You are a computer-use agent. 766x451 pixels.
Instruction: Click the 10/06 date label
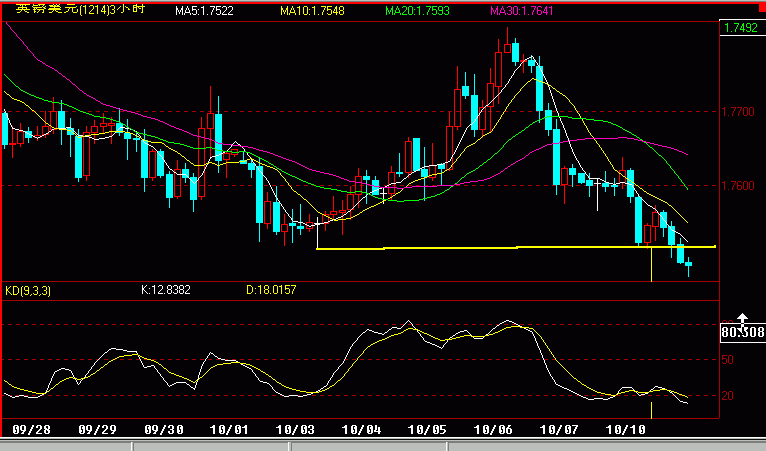(x=493, y=430)
